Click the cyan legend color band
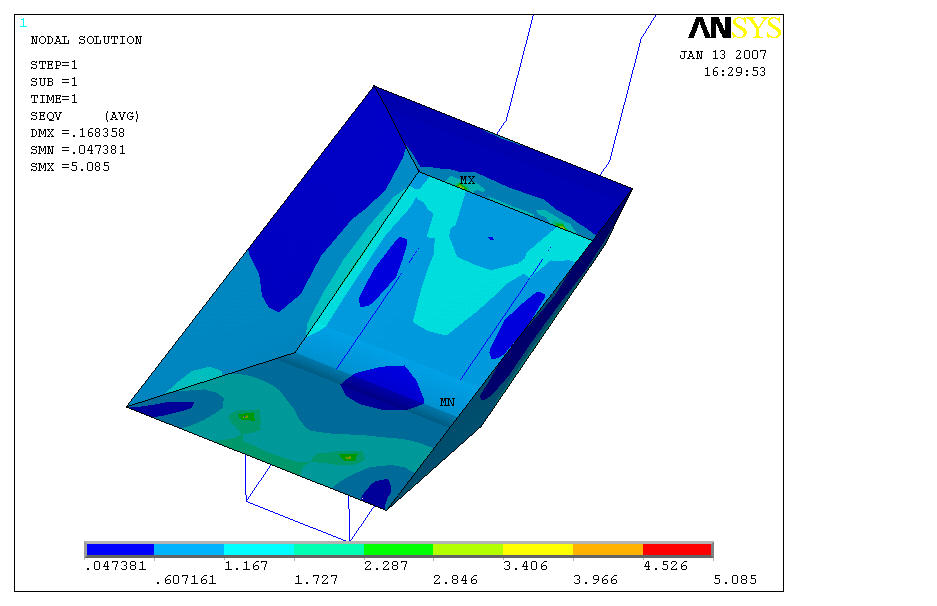937x606 pixels. [x=258, y=549]
